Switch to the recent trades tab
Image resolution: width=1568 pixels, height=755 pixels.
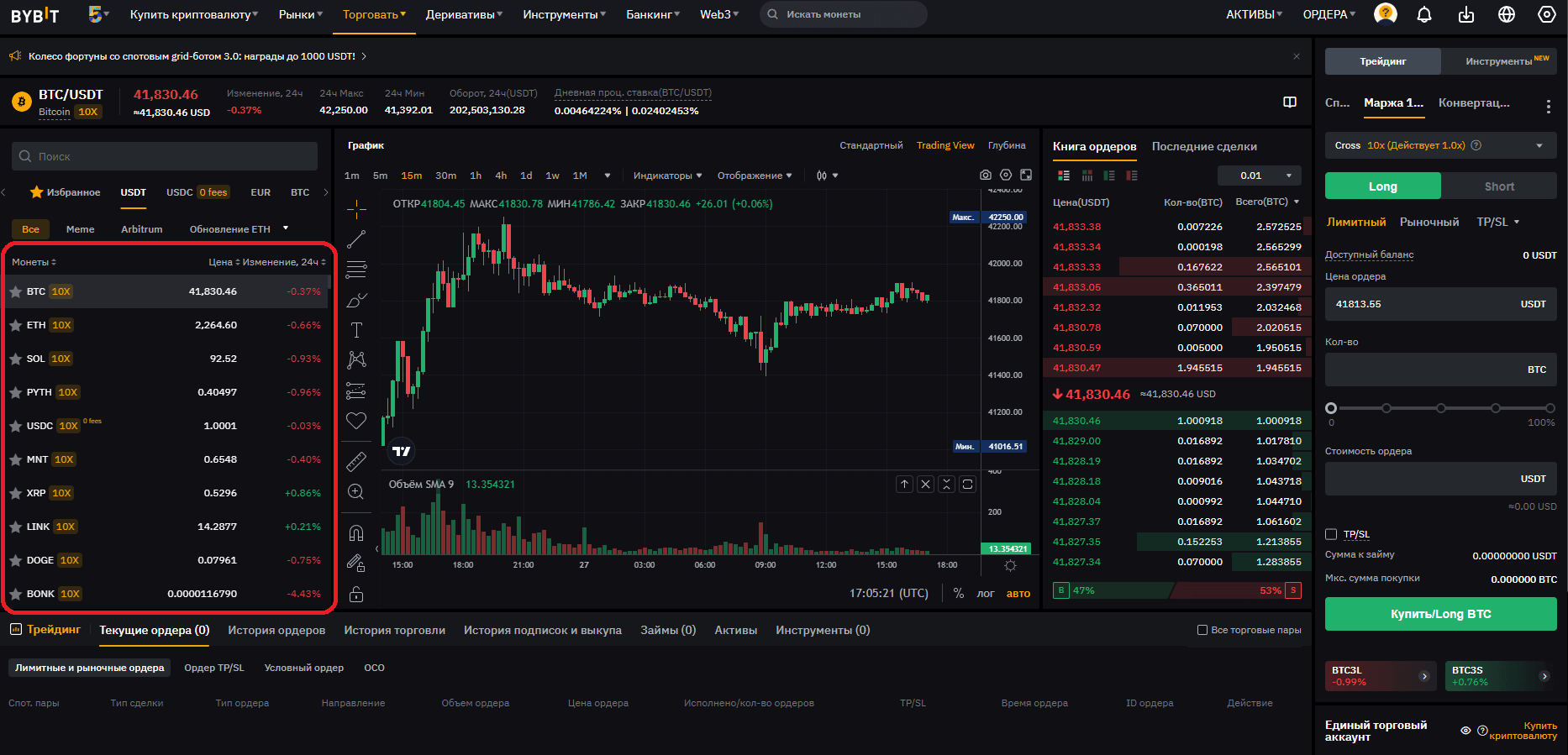point(1204,146)
